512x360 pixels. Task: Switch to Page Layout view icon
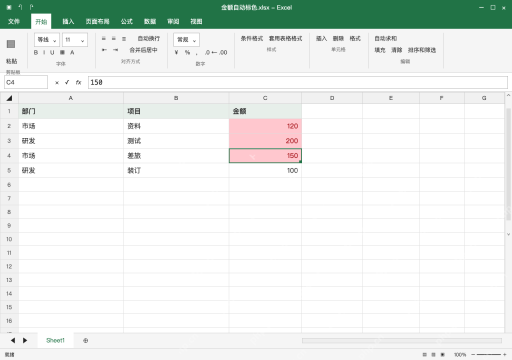click(x=433, y=355)
